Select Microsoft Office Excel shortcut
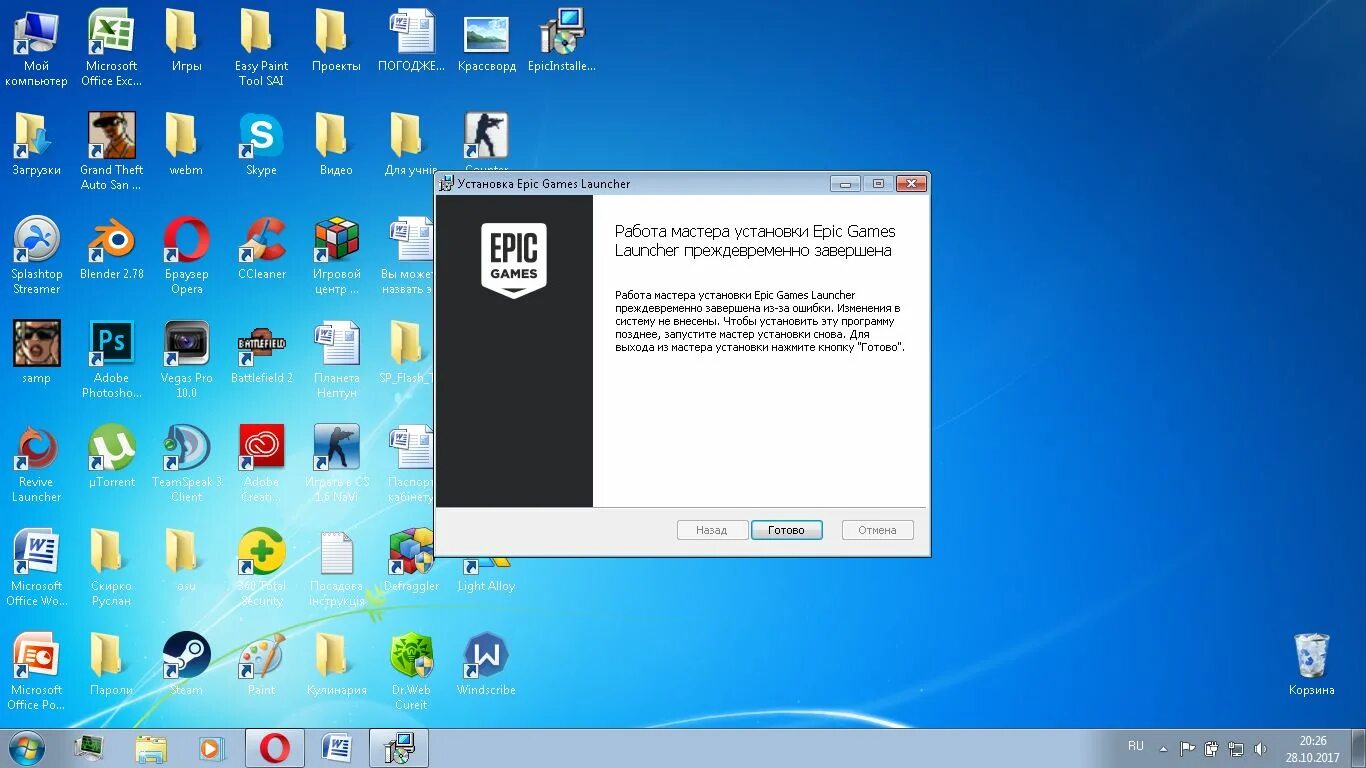The width and height of the screenshot is (1366, 768). 111,47
